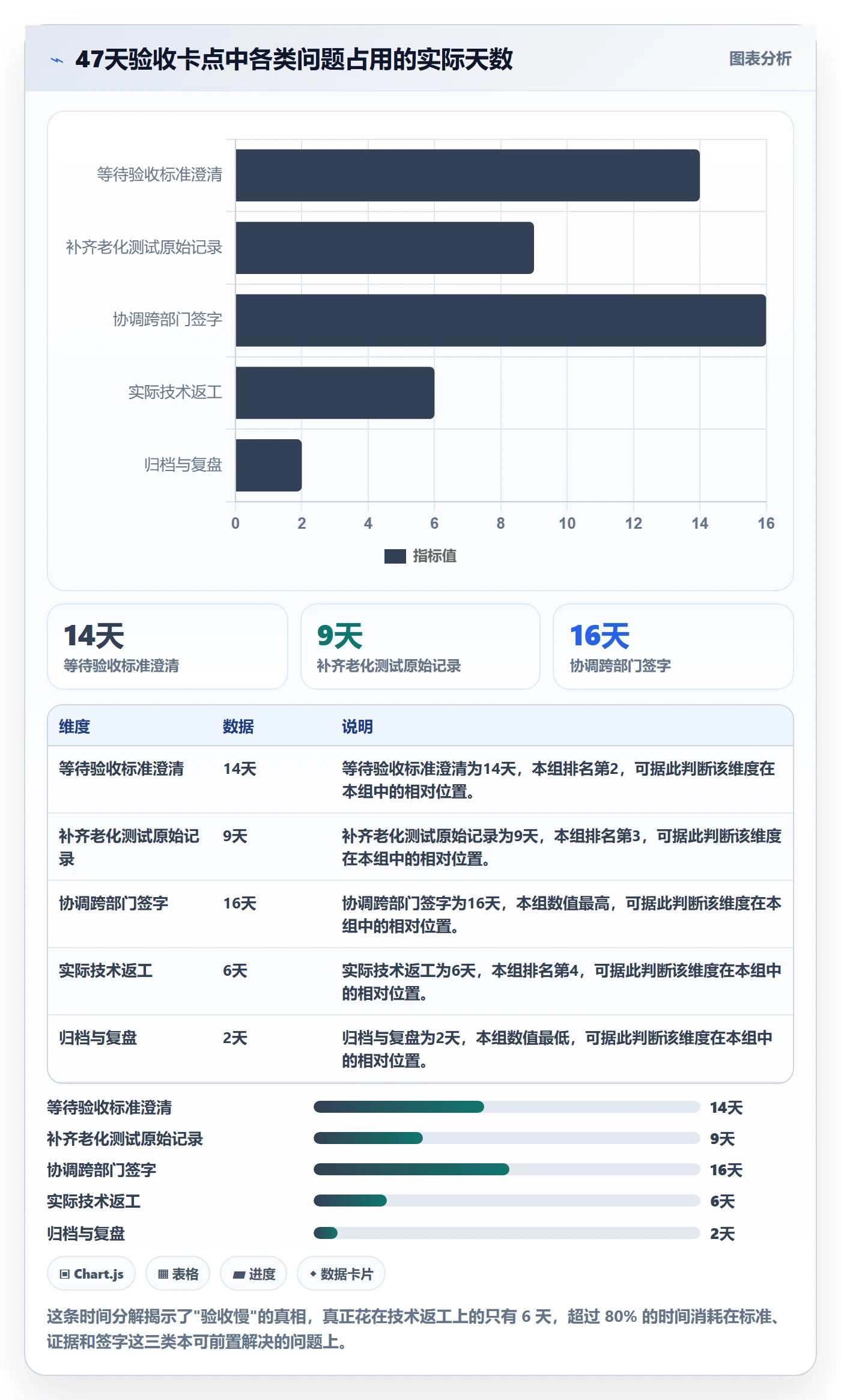Screen dimensions: 841x1400
Task: Click the table description containing 本组数值最高
Action: click(x=562, y=915)
